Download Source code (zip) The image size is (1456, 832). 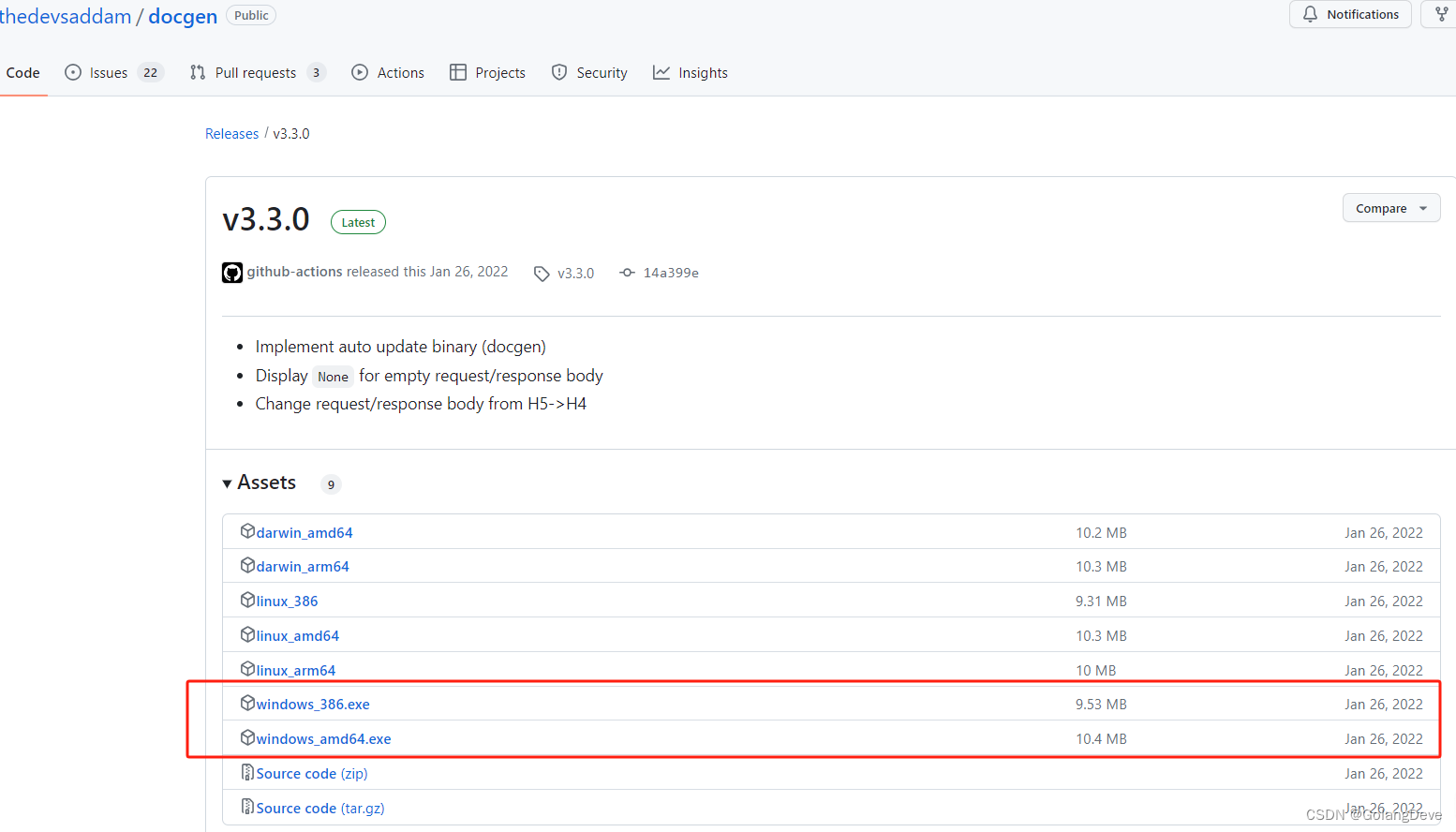(x=312, y=774)
